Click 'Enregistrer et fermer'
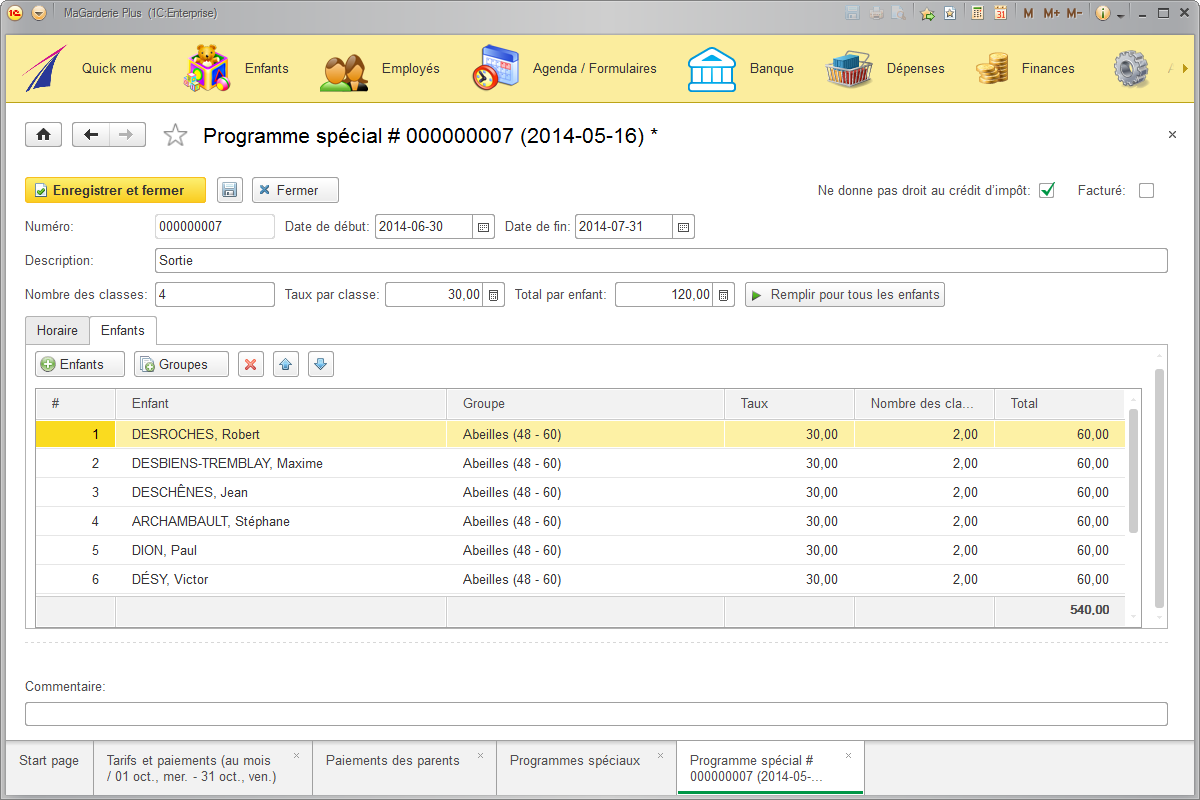This screenshot has height=800, width=1200. pyautogui.click(x=115, y=189)
